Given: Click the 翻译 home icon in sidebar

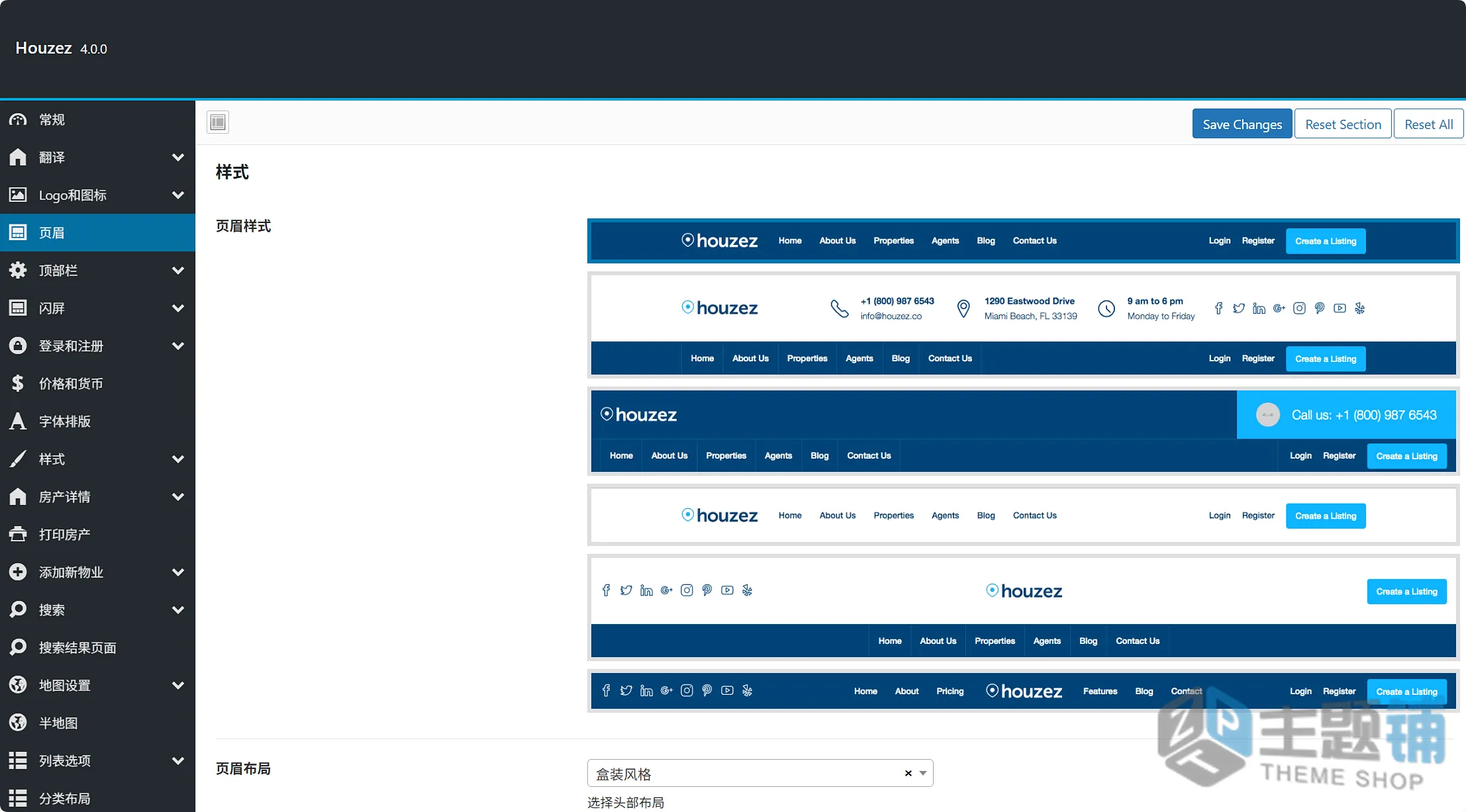Looking at the screenshot, I should click(x=18, y=158).
